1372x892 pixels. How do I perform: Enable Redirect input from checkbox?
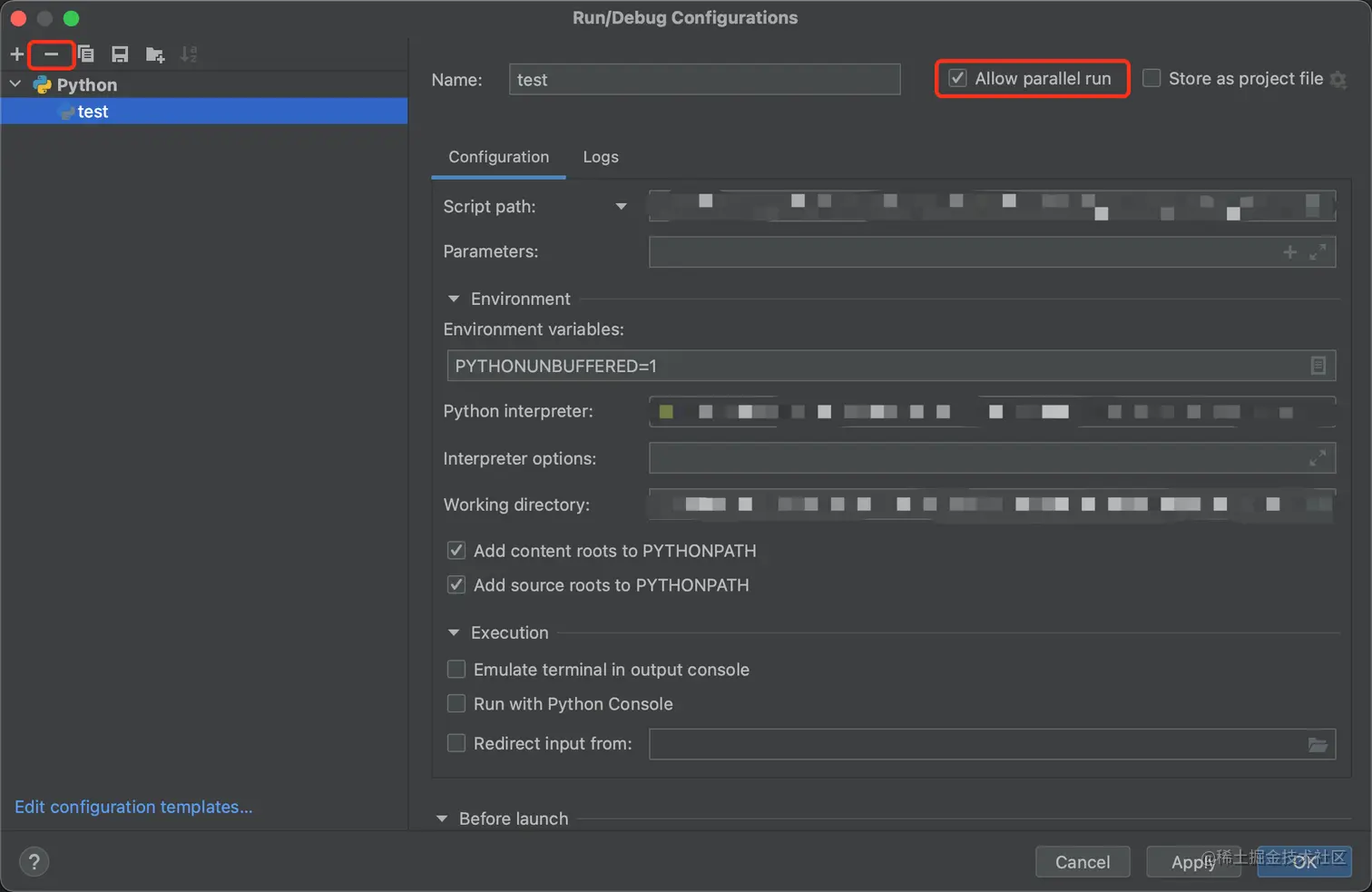456,744
